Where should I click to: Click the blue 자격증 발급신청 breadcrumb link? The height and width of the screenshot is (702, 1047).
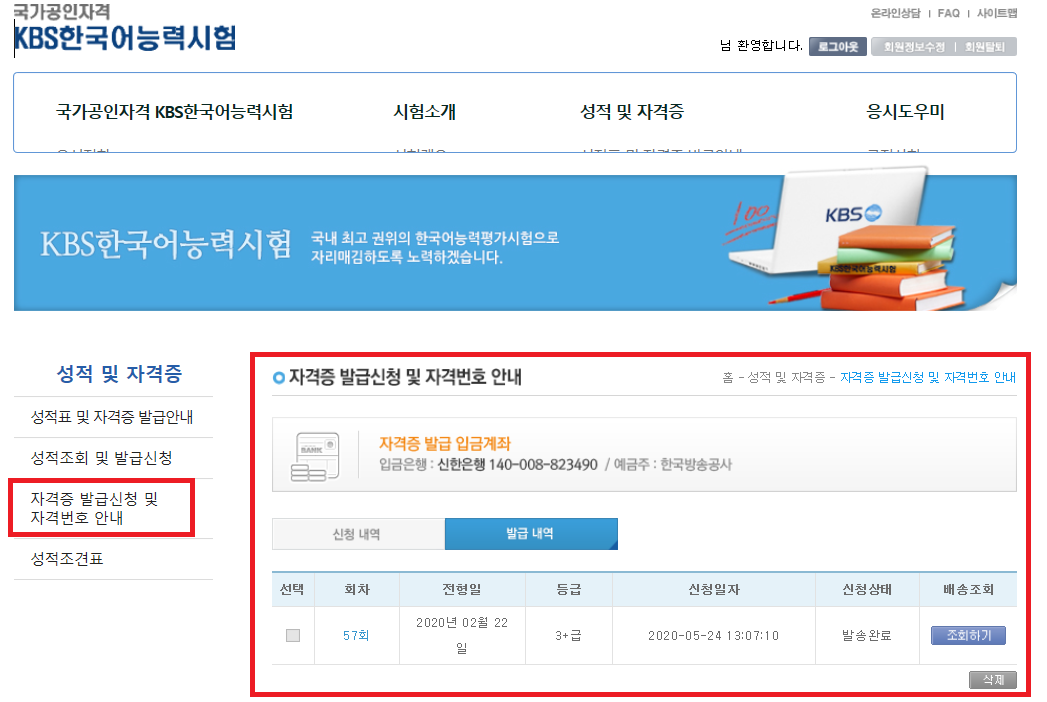[927, 378]
